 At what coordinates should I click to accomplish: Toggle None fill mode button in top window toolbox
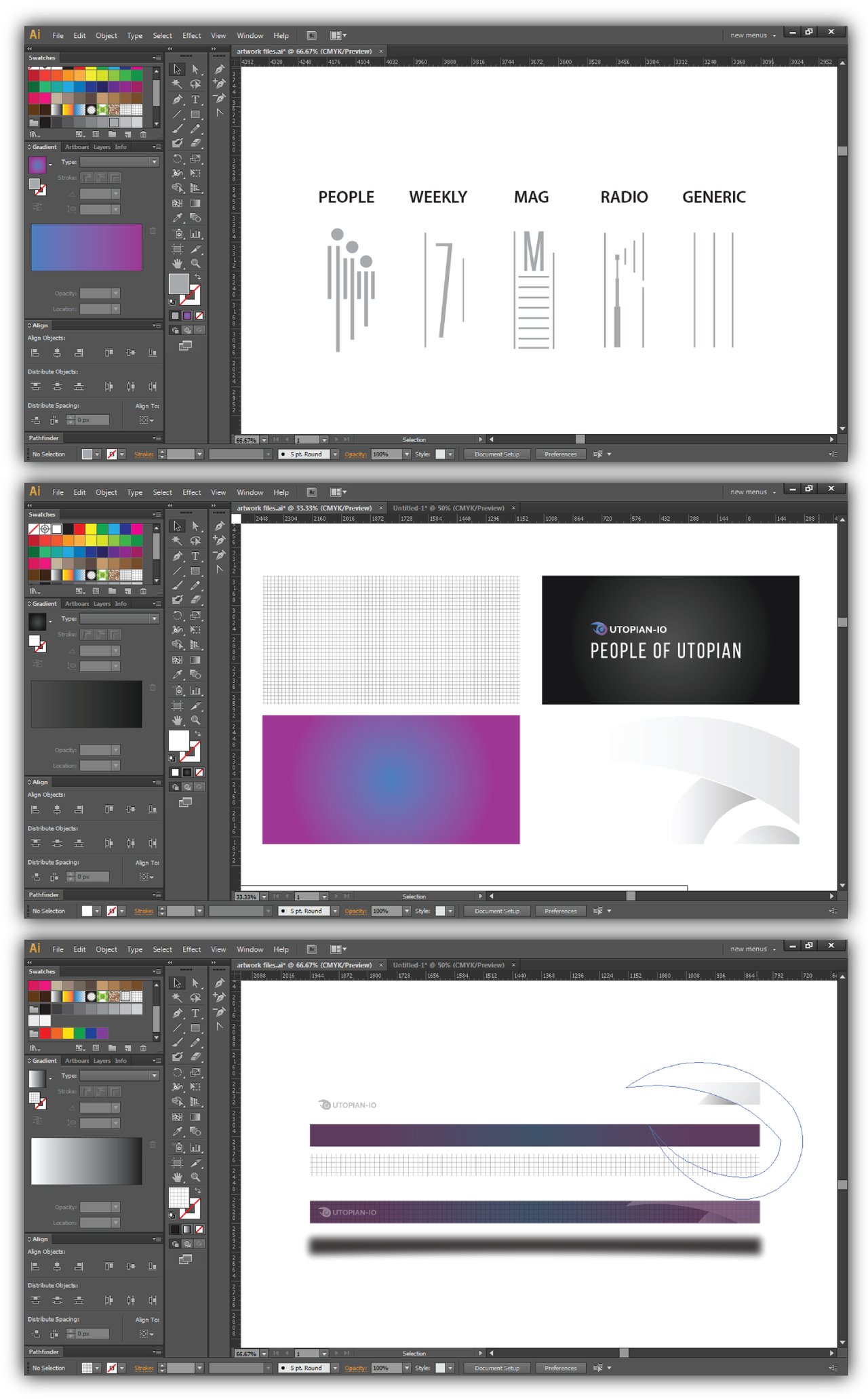[199, 315]
